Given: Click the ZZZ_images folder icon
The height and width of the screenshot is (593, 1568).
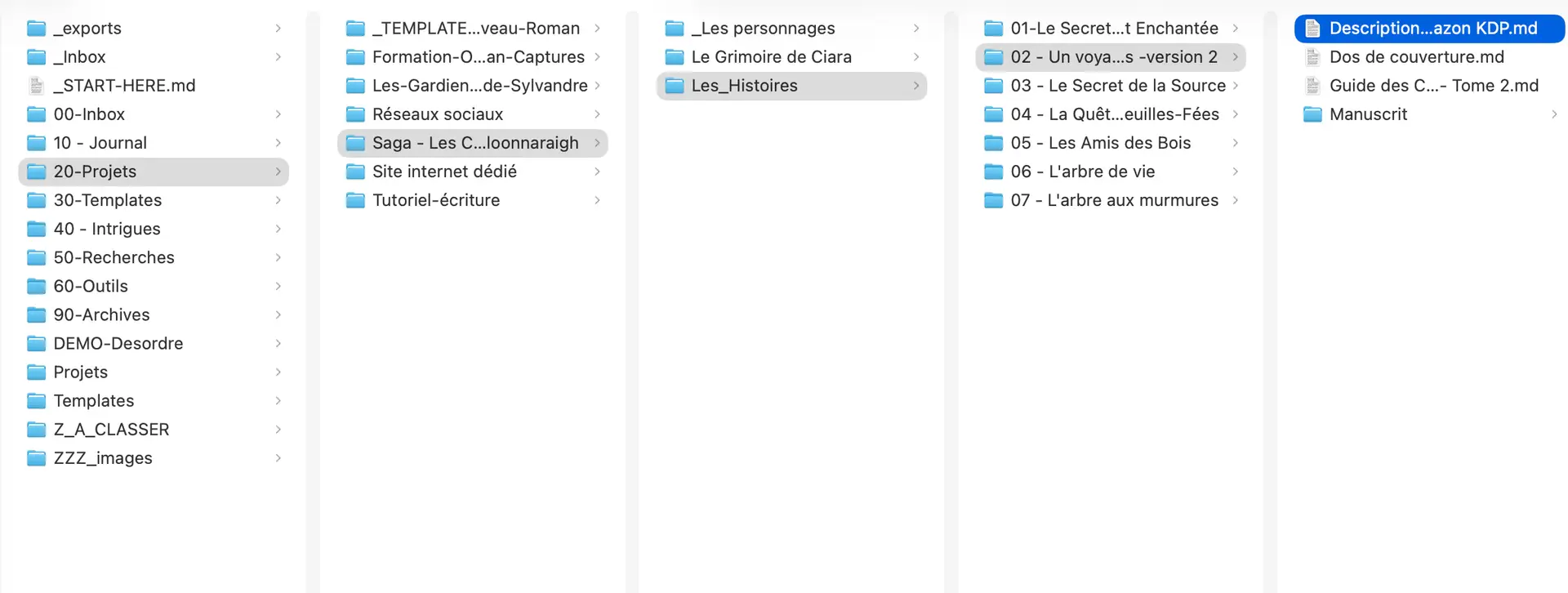Looking at the screenshot, I should (x=36, y=458).
